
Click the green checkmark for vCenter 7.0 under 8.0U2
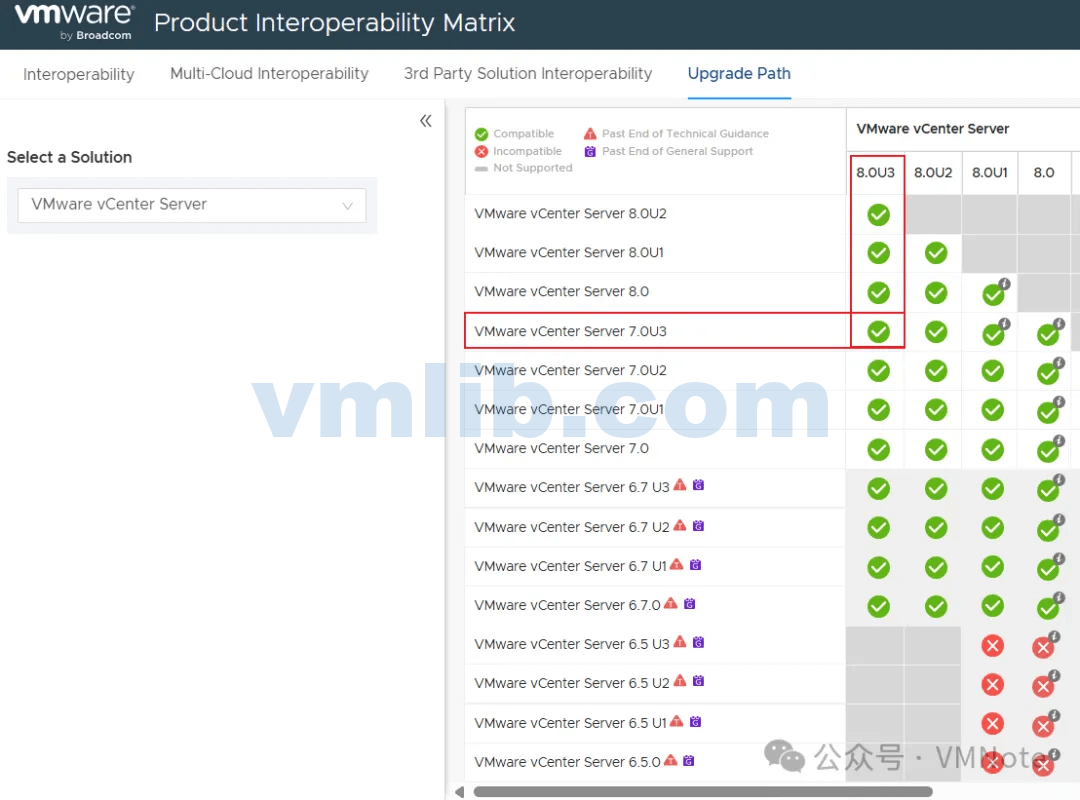coord(935,449)
